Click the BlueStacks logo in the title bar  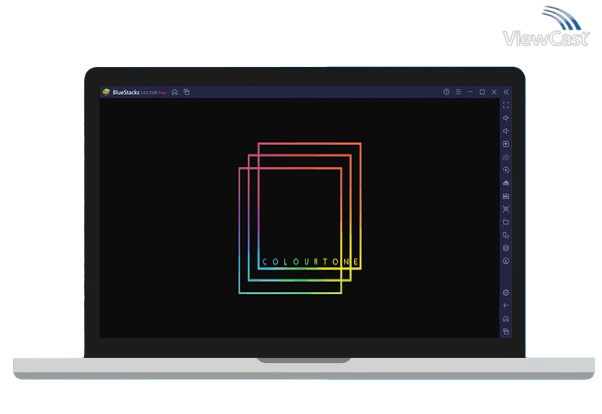[106, 92]
